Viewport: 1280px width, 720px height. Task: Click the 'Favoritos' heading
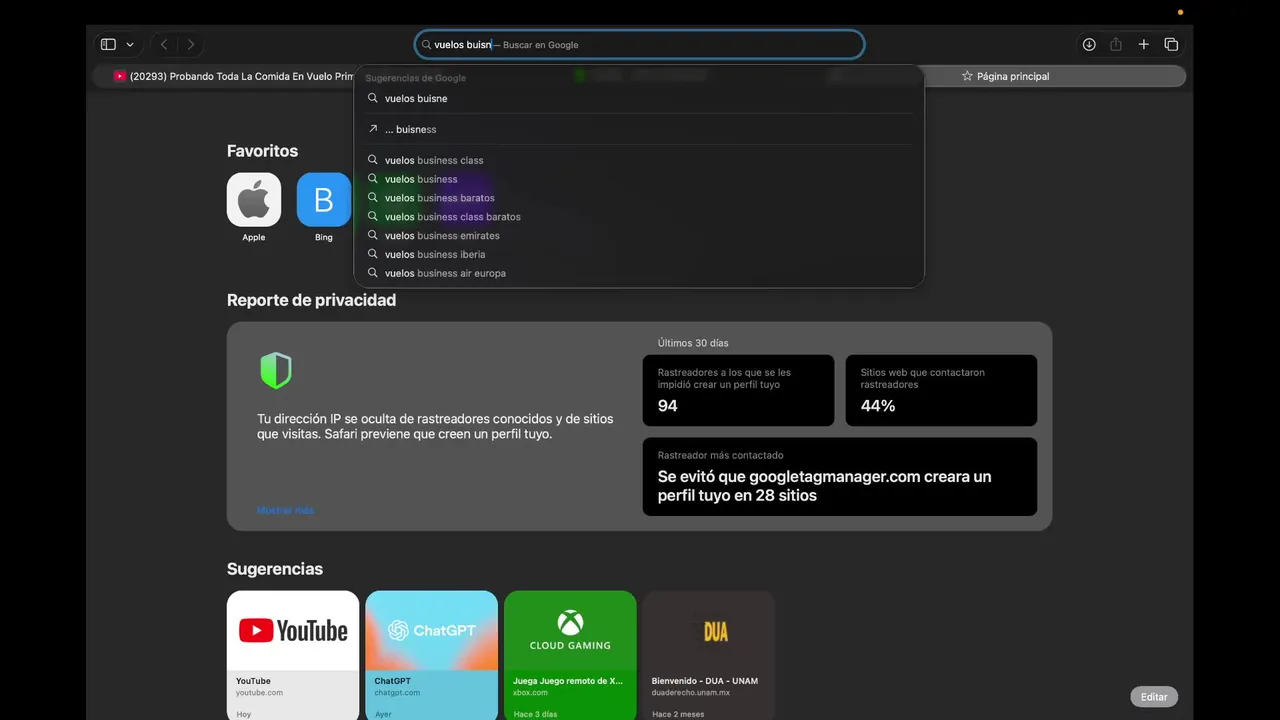click(262, 151)
